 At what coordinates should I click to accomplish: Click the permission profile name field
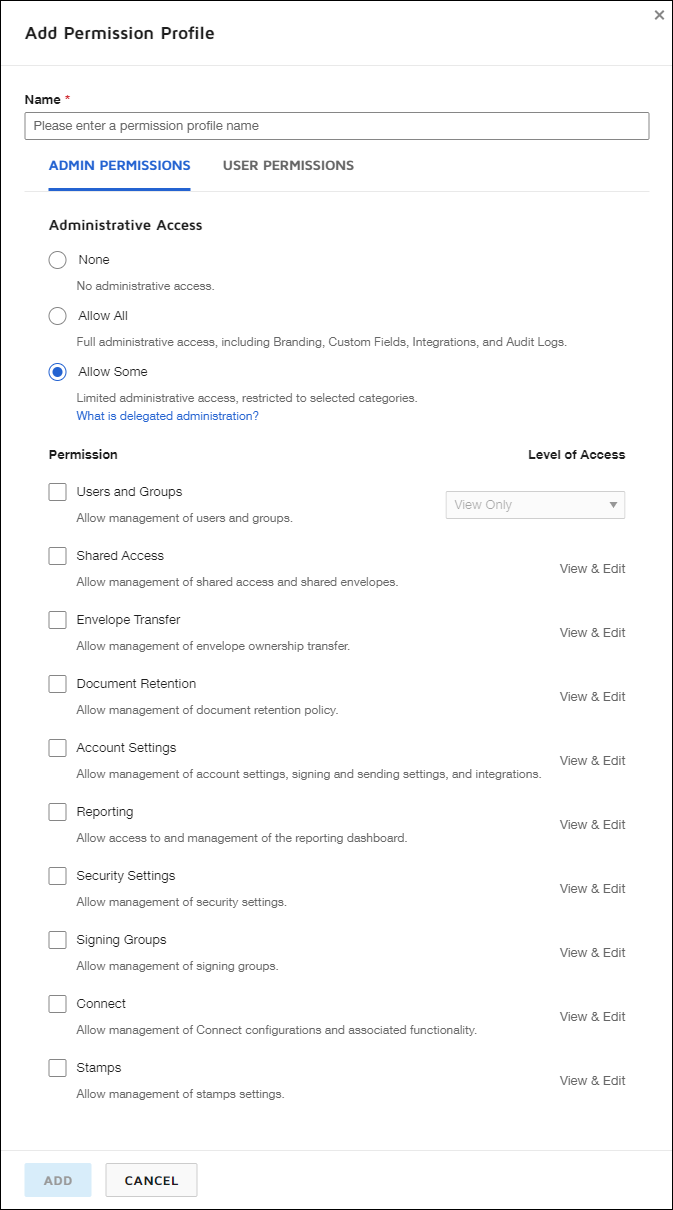(x=336, y=125)
